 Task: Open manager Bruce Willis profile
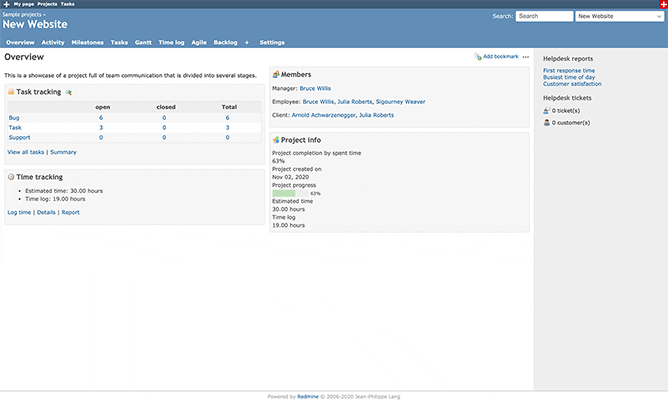(315, 89)
